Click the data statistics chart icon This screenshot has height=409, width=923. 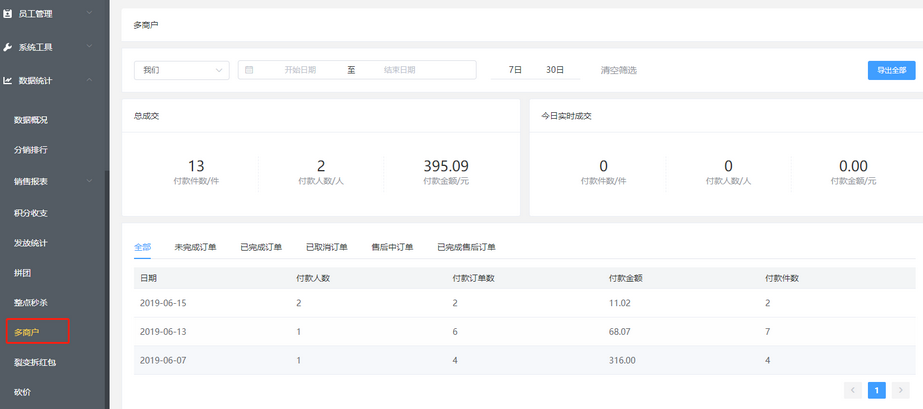click(9, 80)
